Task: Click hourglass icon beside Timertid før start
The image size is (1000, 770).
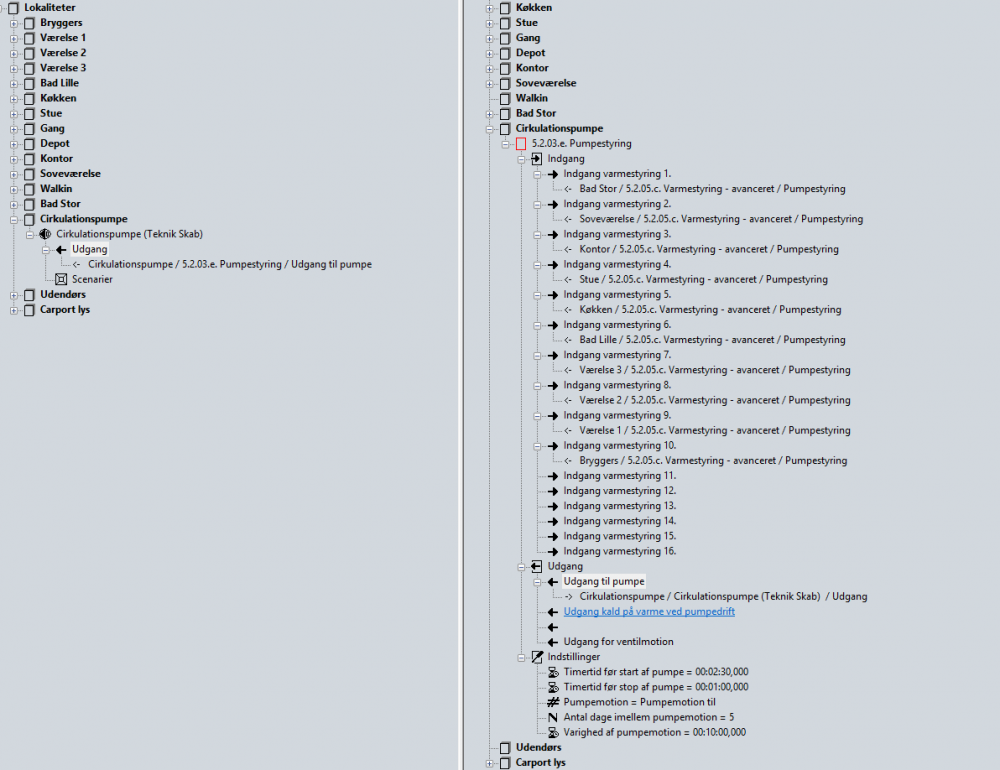Action: [553, 672]
